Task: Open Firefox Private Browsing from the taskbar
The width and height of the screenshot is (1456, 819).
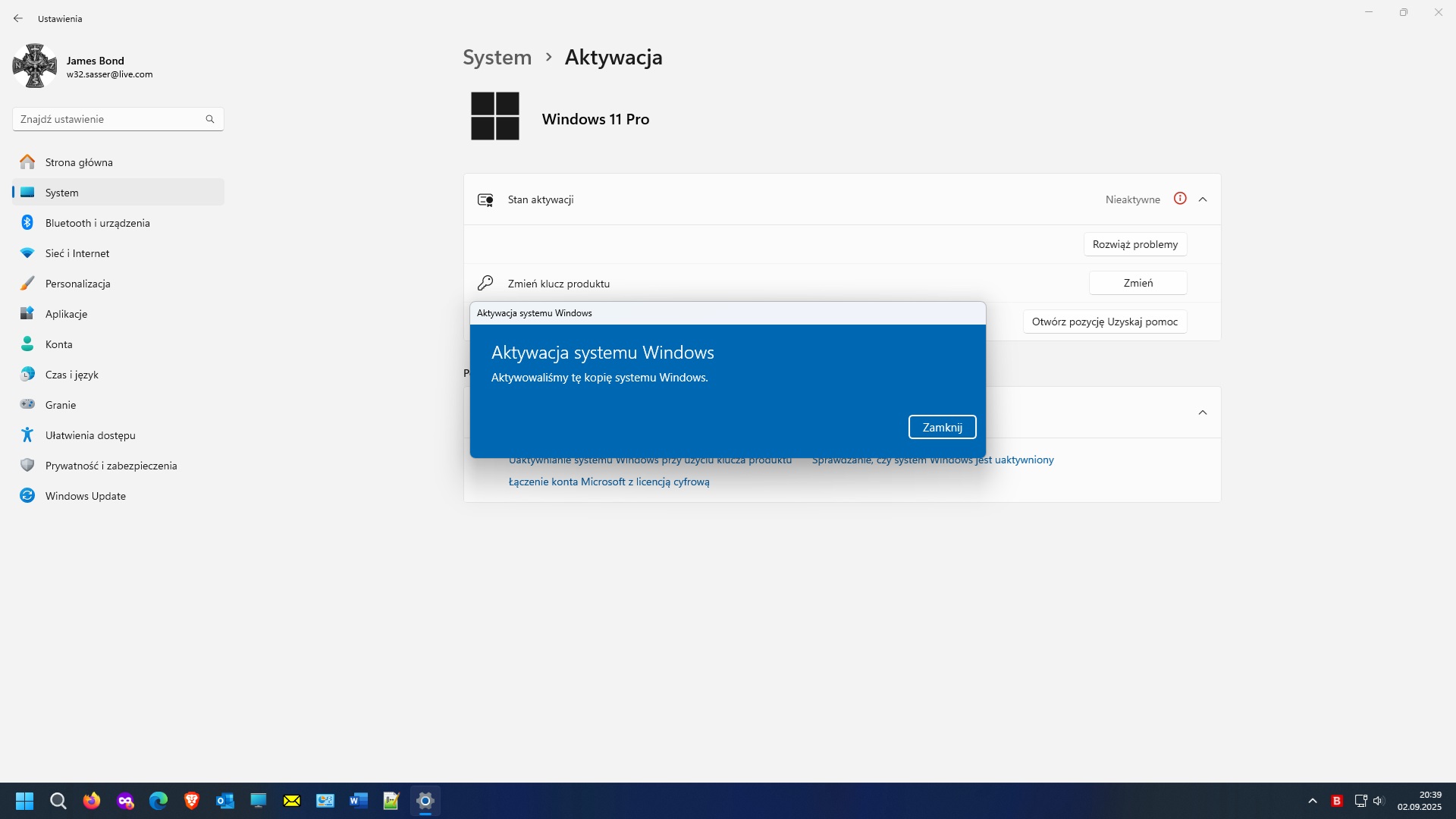Action: (125, 801)
